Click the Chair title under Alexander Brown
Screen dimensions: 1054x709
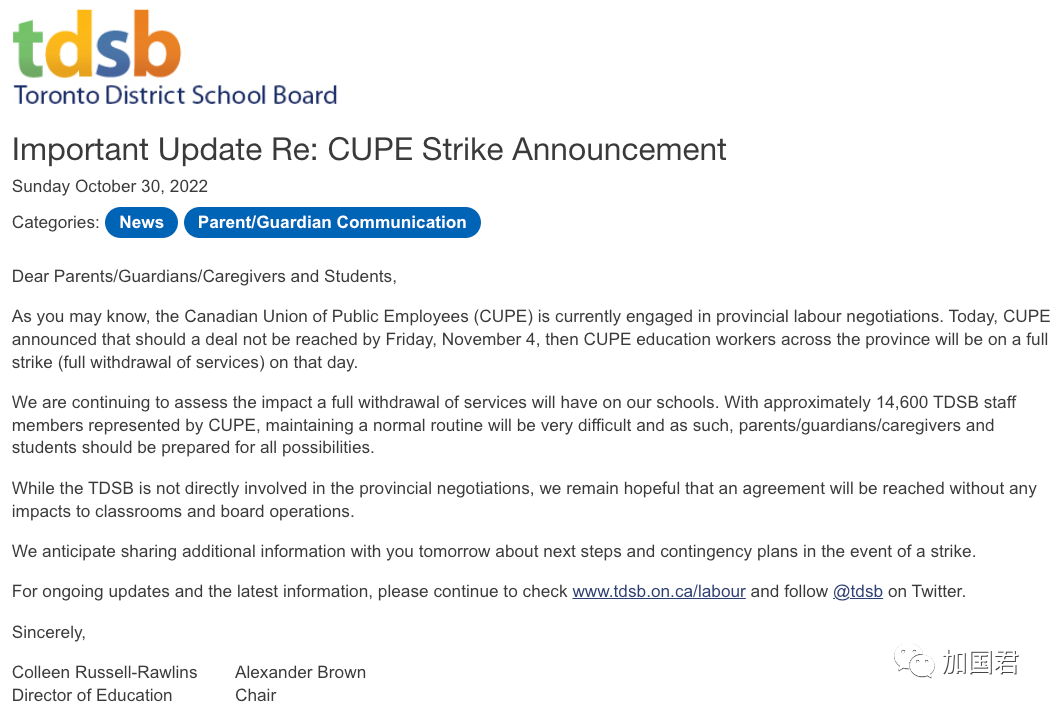pos(255,695)
